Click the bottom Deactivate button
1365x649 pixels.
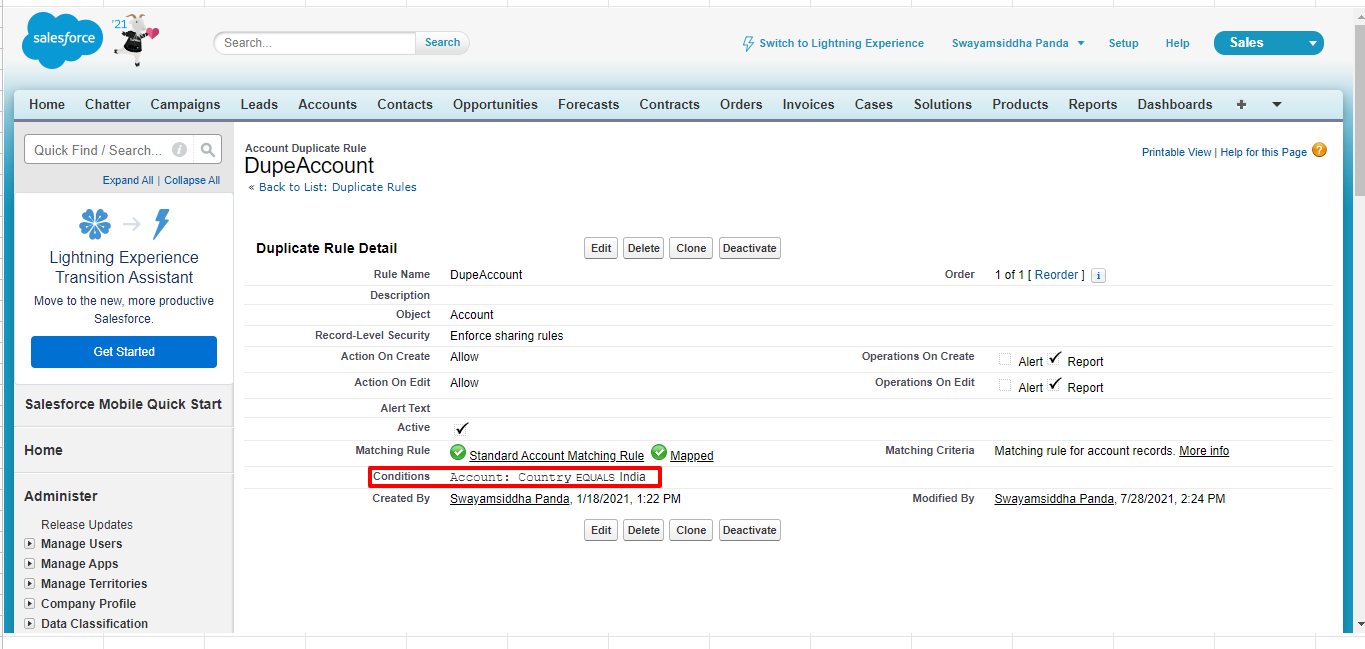coord(749,530)
